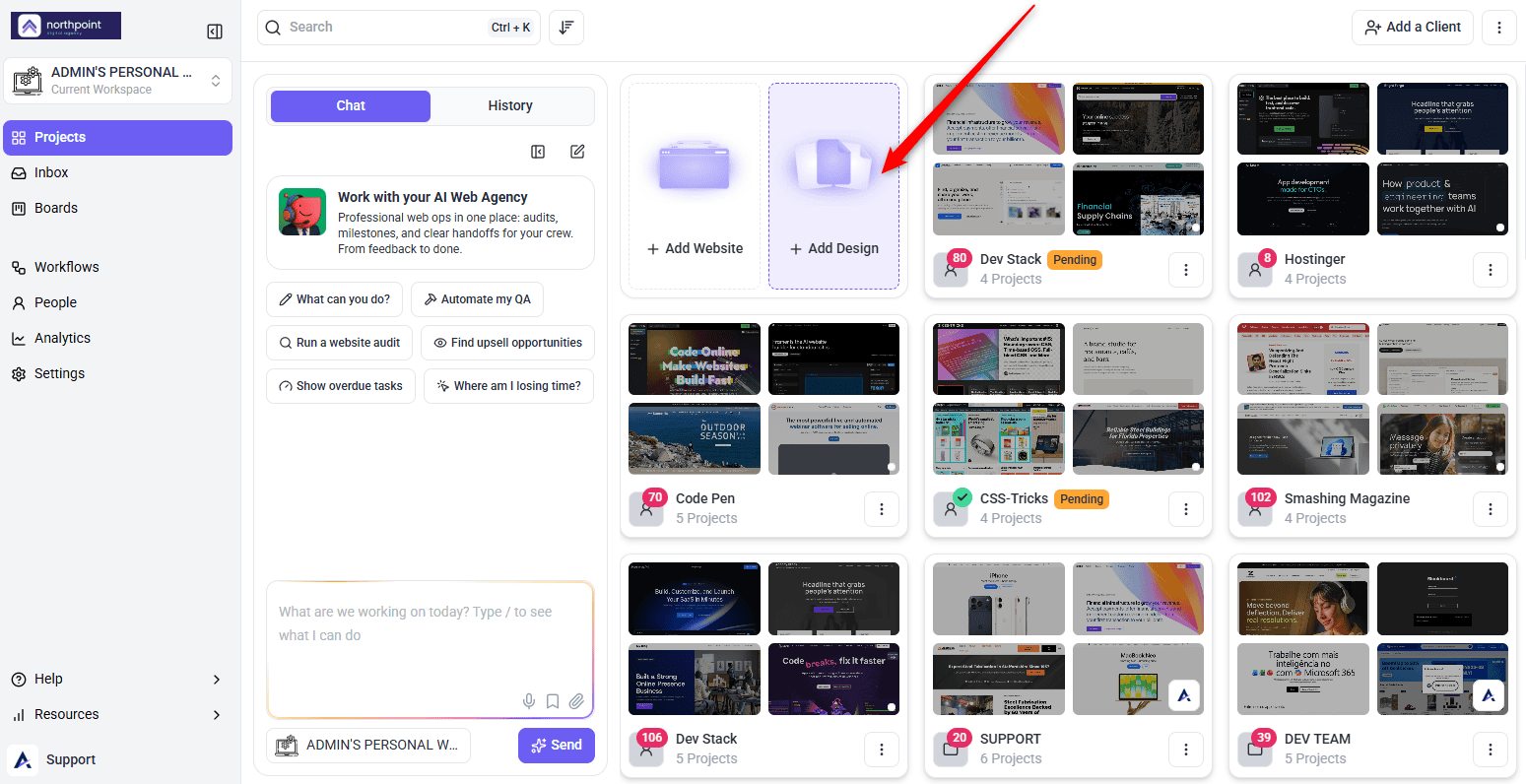
Task: Select 'Where am I losing time?' suggestion
Action: click(x=508, y=386)
